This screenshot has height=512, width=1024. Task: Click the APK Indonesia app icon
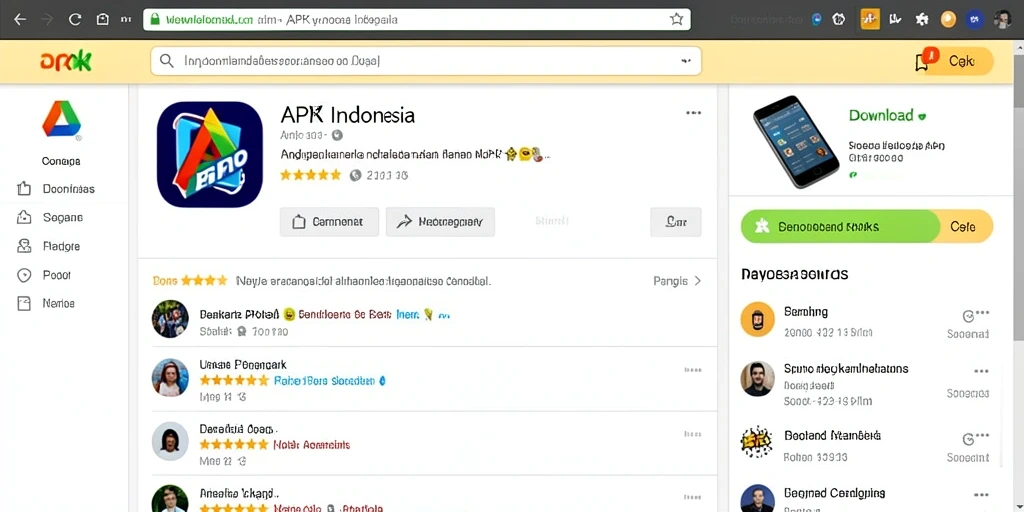point(210,154)
